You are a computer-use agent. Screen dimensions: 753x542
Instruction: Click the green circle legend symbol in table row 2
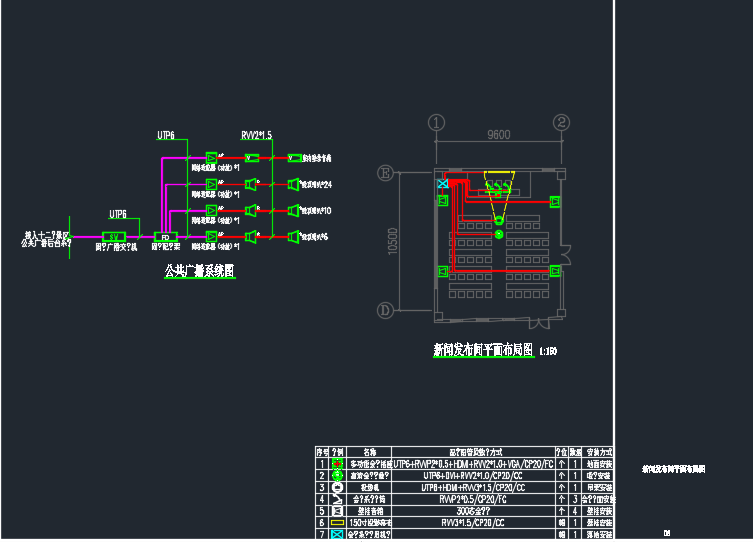click(338, 475)
